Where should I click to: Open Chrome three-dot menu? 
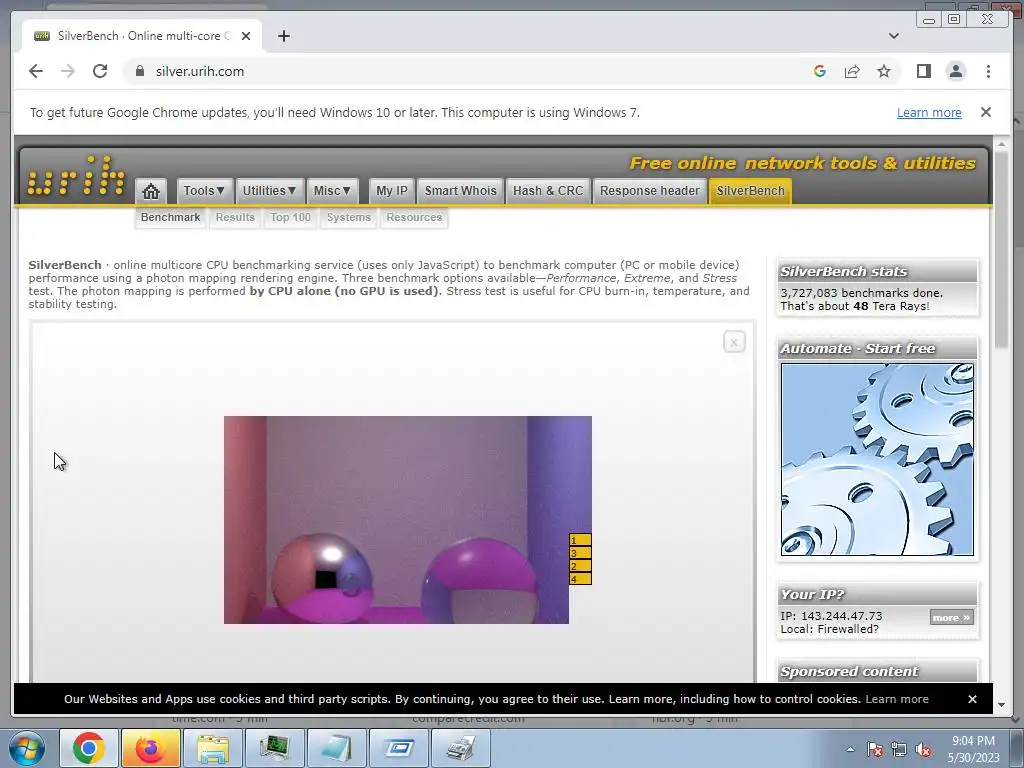[x=988, y=71]
